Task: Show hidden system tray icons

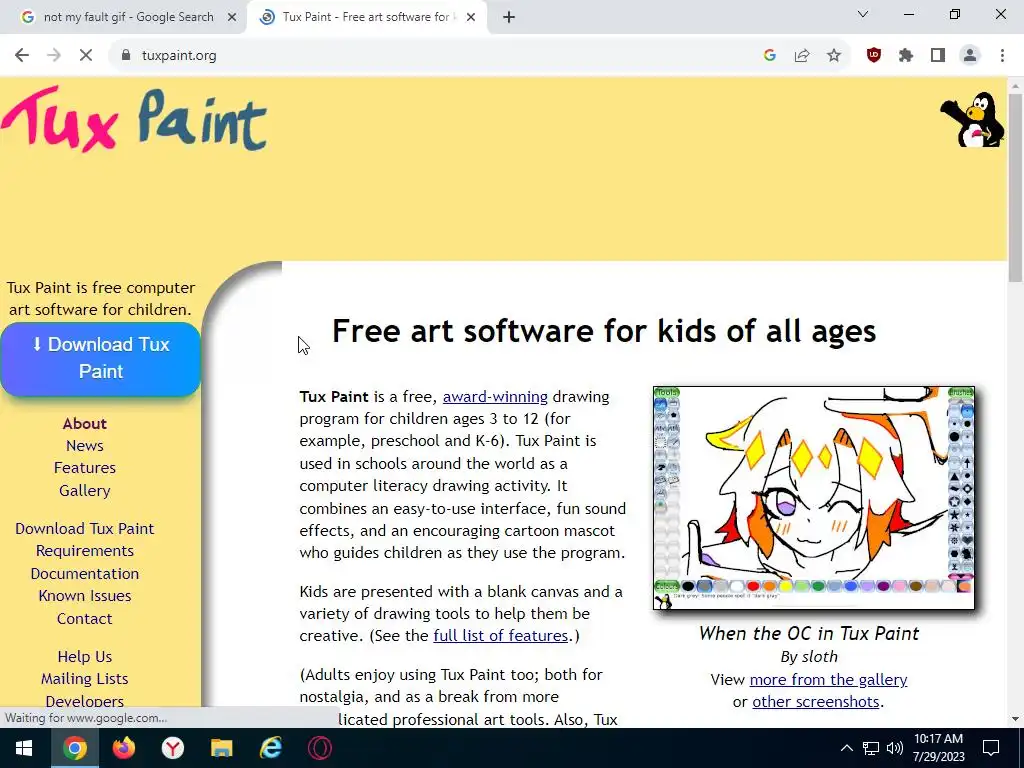Action: [x=846, y=748]
